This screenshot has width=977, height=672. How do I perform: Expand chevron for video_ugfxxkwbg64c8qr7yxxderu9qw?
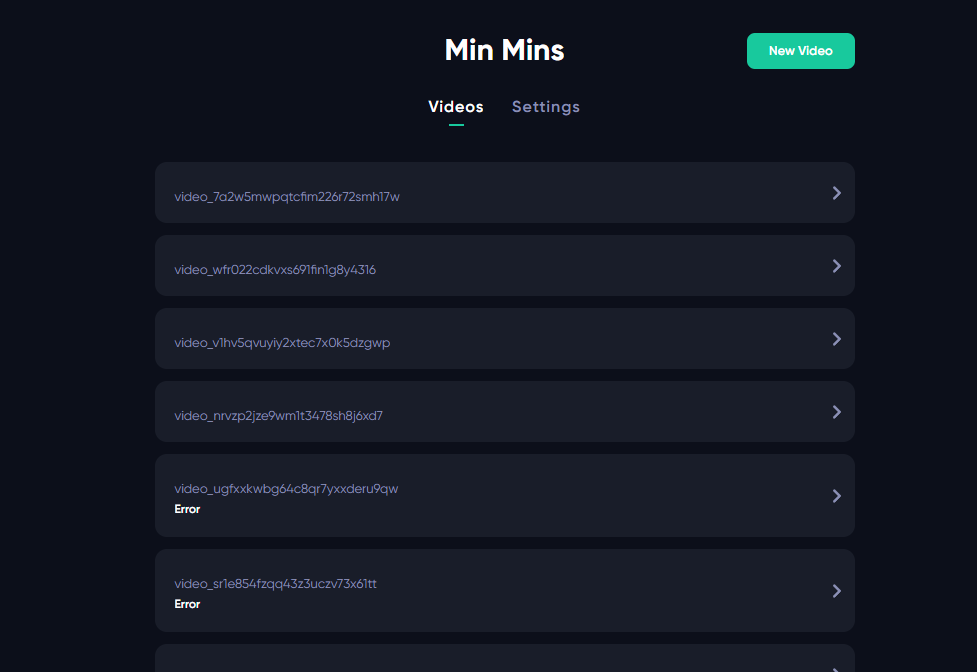click(x=837, y=496)
